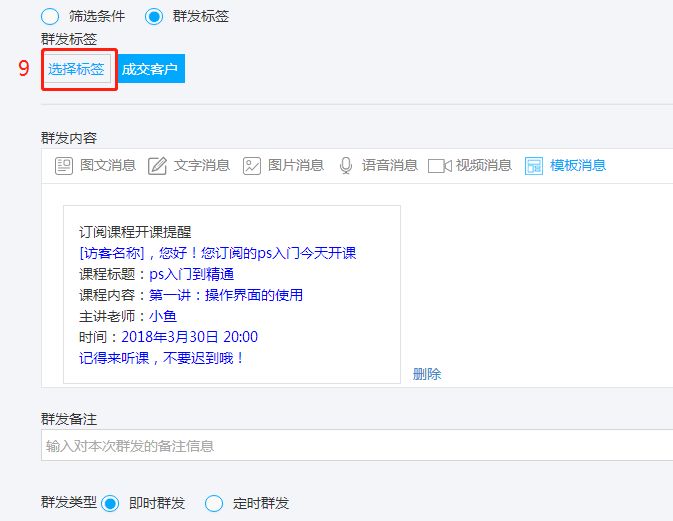
Task: Click the line starting with [访客名称]
Action: 218,253
